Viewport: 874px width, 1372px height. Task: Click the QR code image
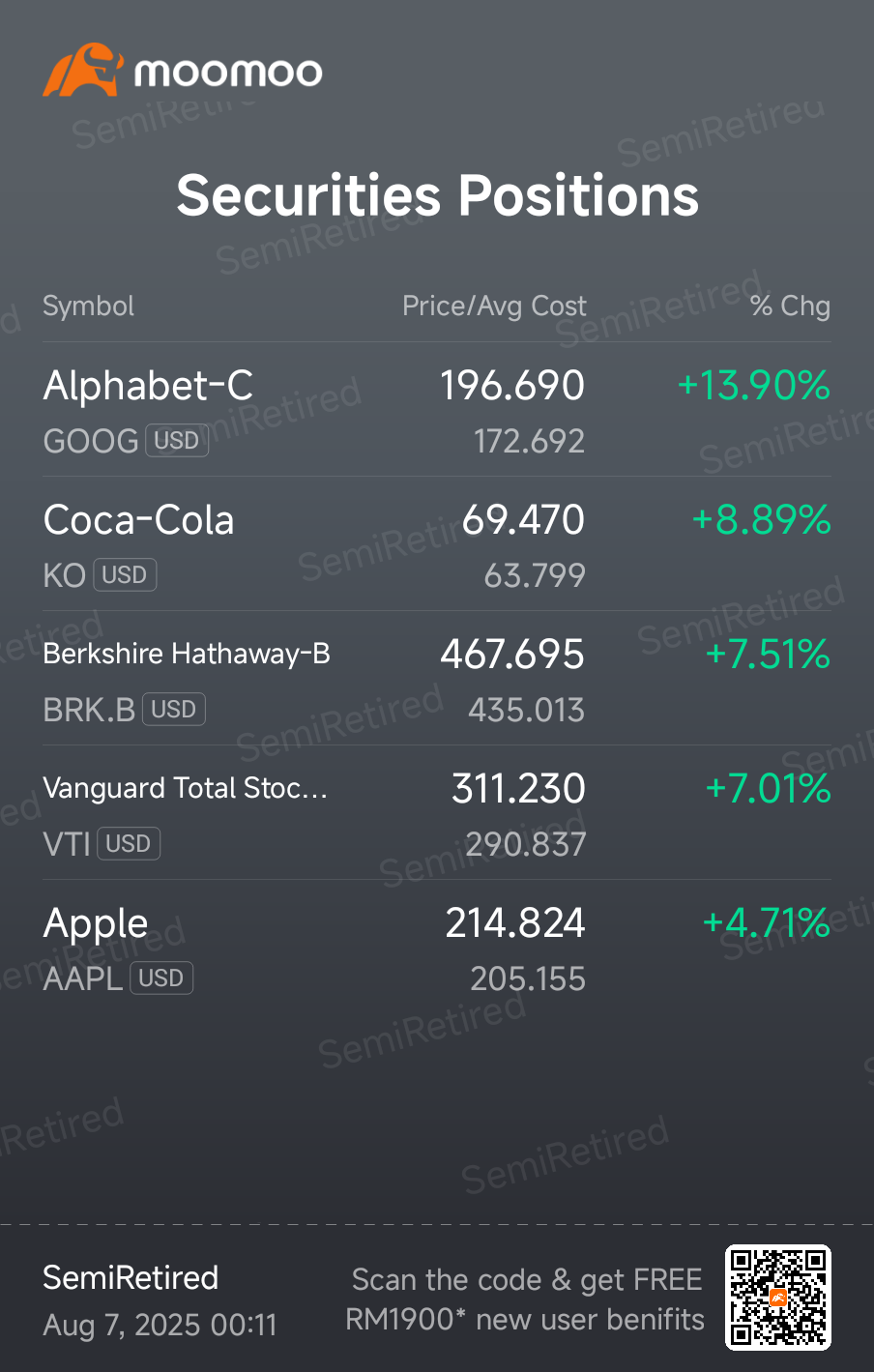click(778, 1298)
